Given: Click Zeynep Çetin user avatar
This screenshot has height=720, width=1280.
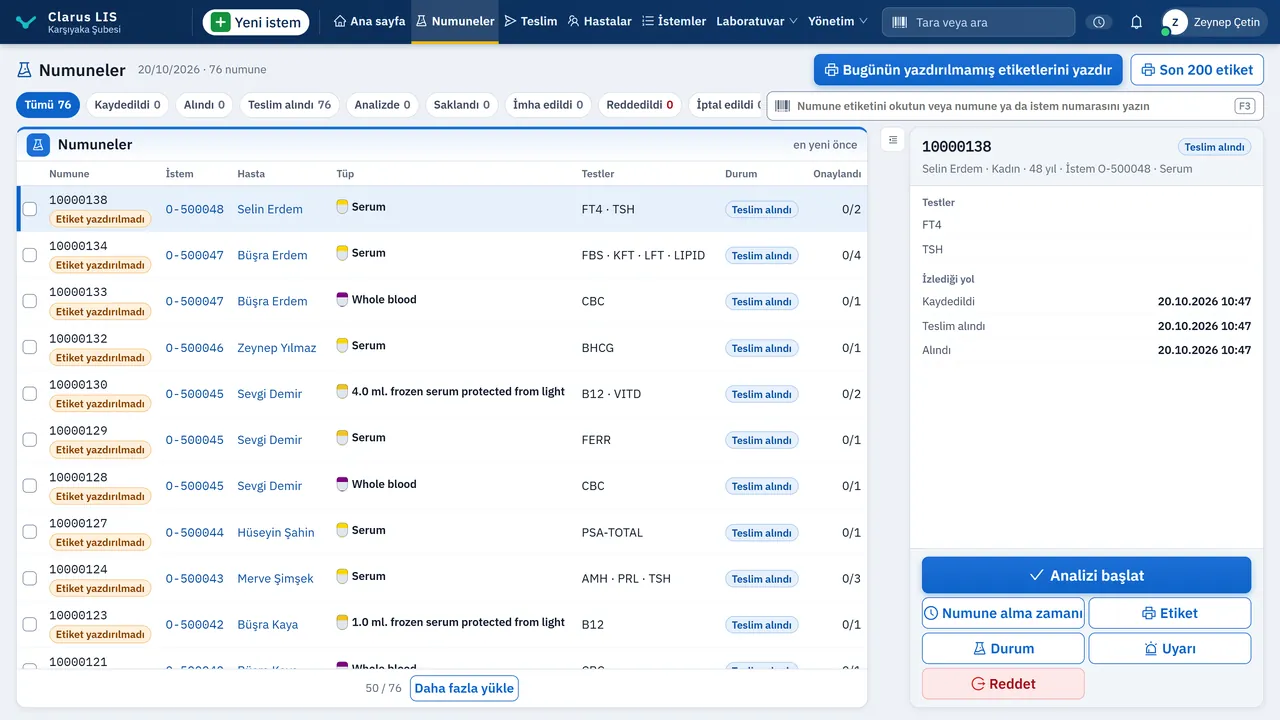Looking at the screenshot, I should (x=1174, y=22).
